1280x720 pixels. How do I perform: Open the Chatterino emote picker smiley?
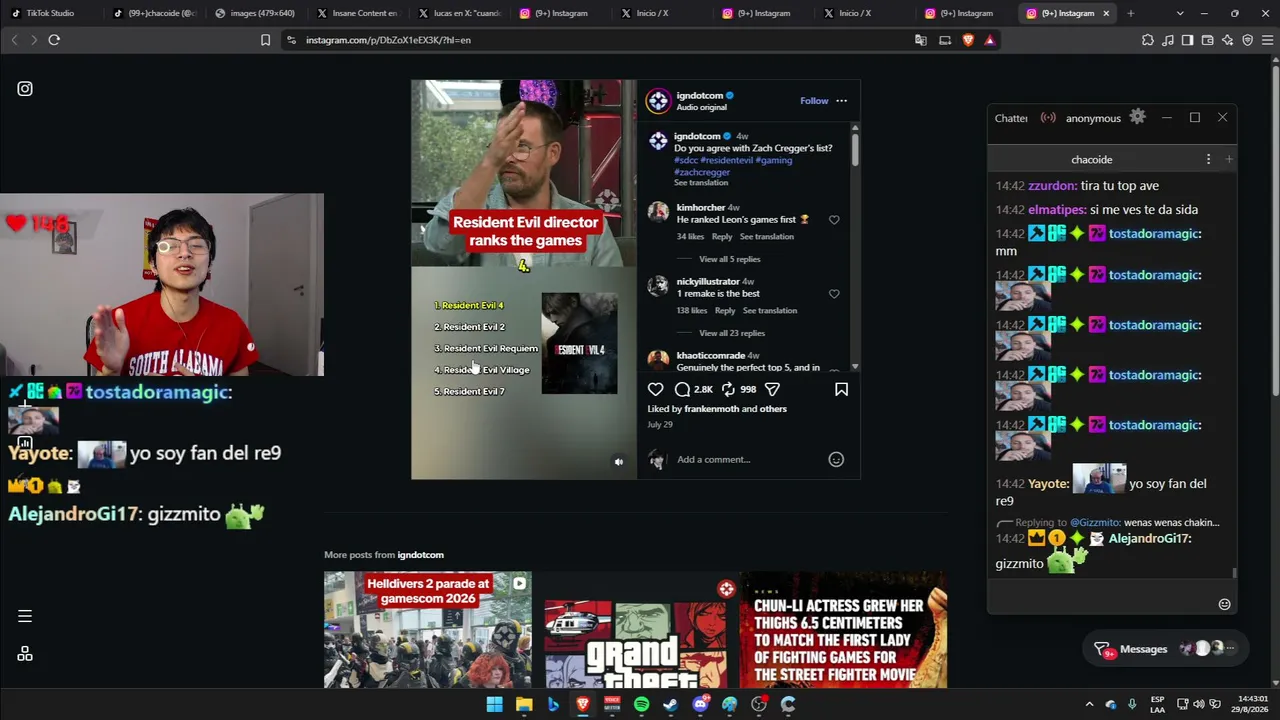point(1224,604)
